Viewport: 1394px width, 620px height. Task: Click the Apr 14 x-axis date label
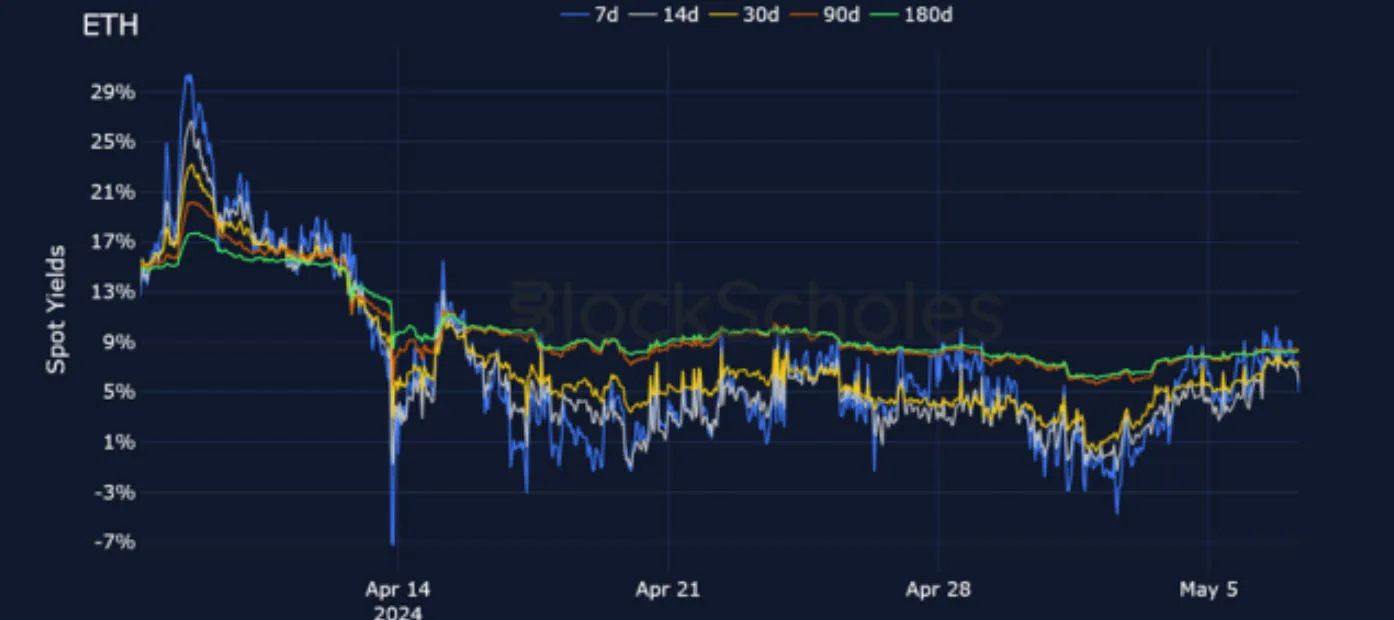tap(398, 589)
